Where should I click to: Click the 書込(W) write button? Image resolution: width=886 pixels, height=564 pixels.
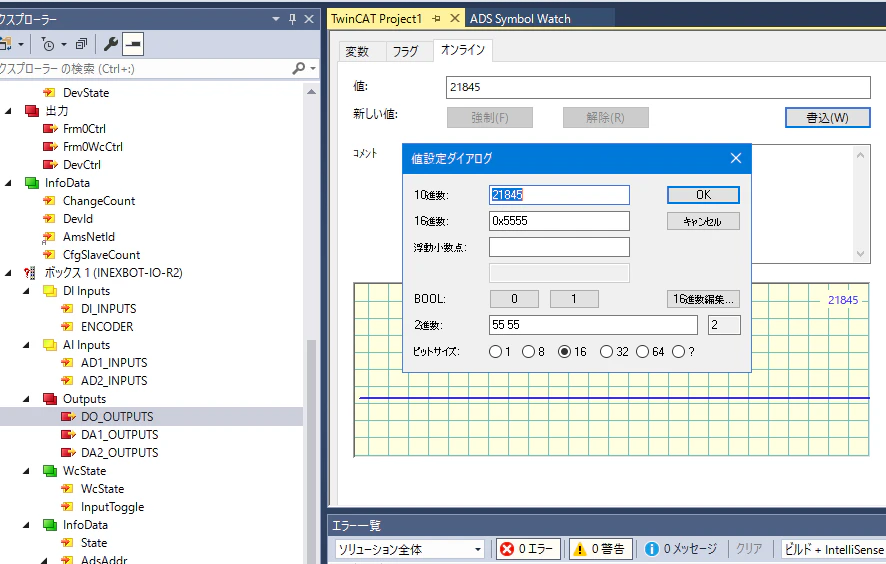[x=827, y=118]
